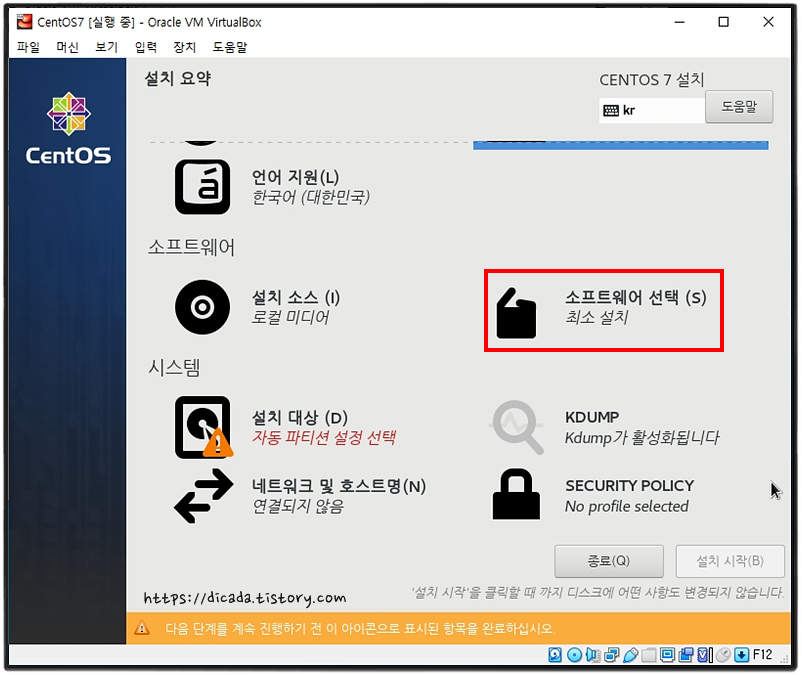The image size is (802, 675).
Task: Click the CPU virtualization status icon
Action: click(705, 655)
